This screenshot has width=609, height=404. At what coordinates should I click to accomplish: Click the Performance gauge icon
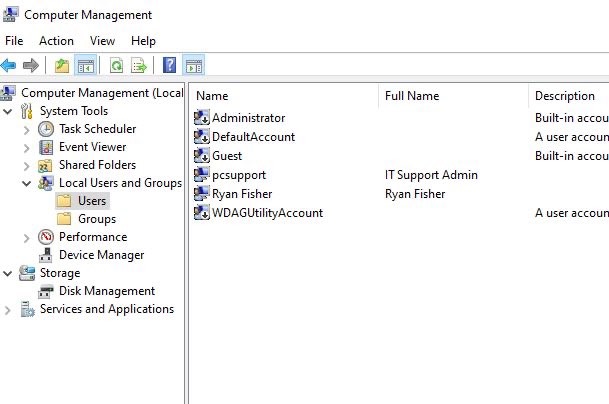tap(46, 237)
